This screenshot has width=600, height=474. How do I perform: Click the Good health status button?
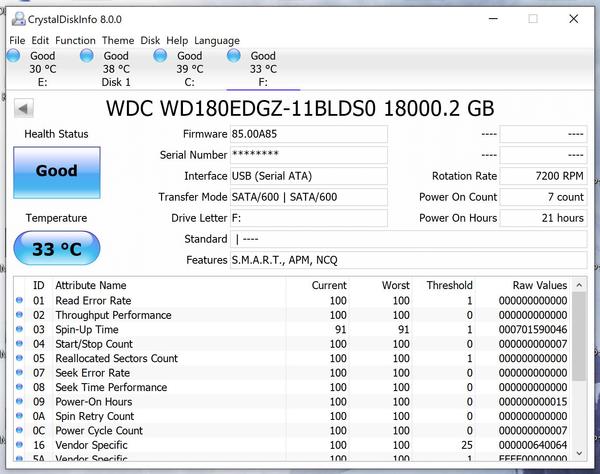pos(56,171)
